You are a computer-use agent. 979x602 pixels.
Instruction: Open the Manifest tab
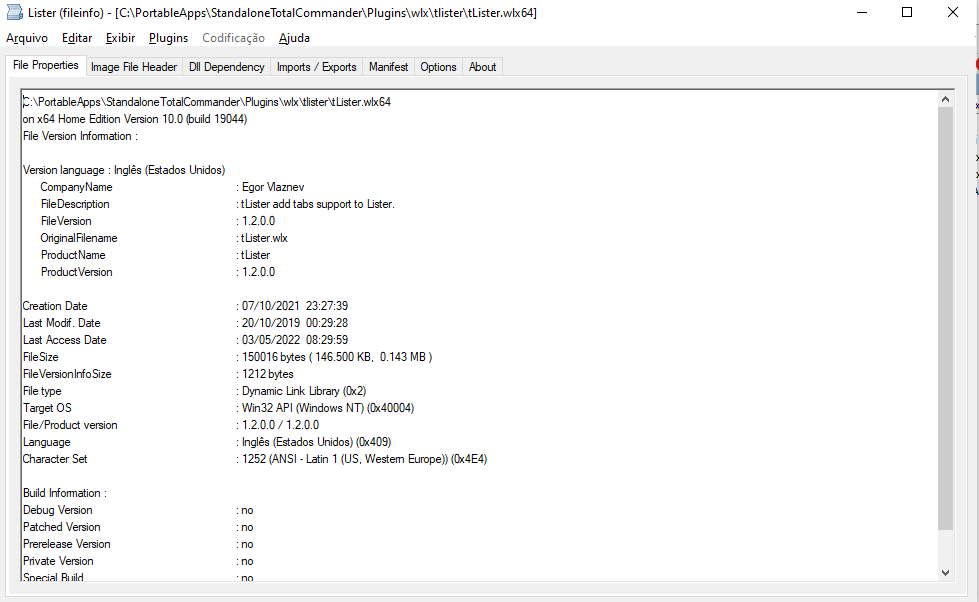point(388,67)
